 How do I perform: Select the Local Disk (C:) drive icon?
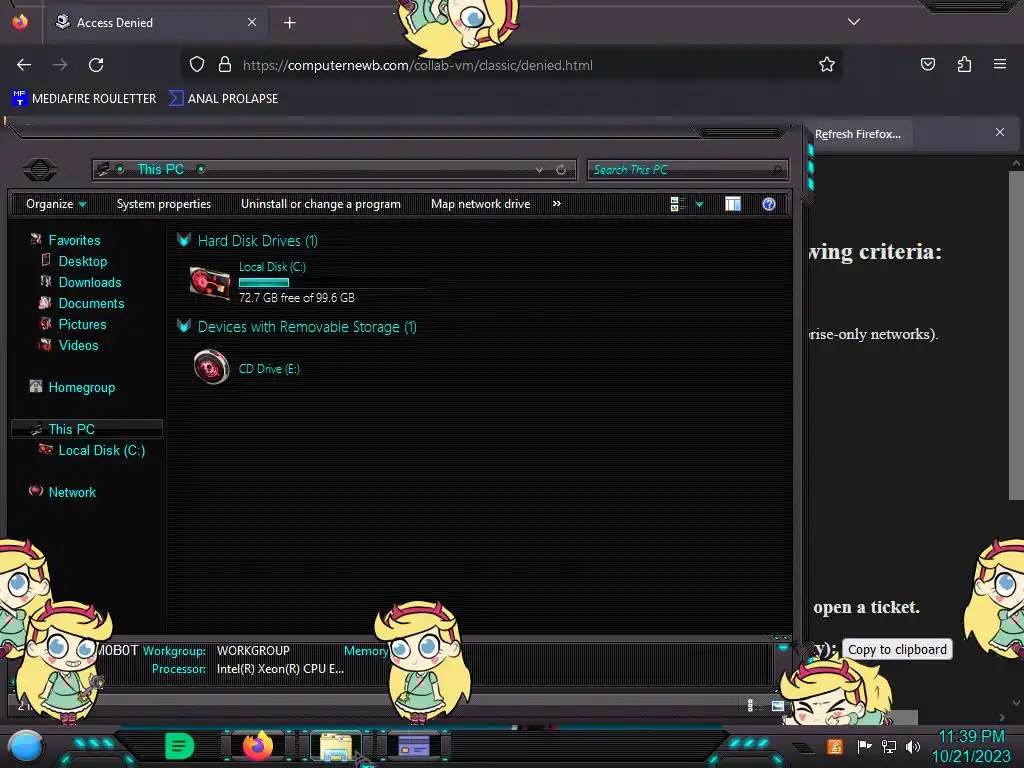coord(210,283)
